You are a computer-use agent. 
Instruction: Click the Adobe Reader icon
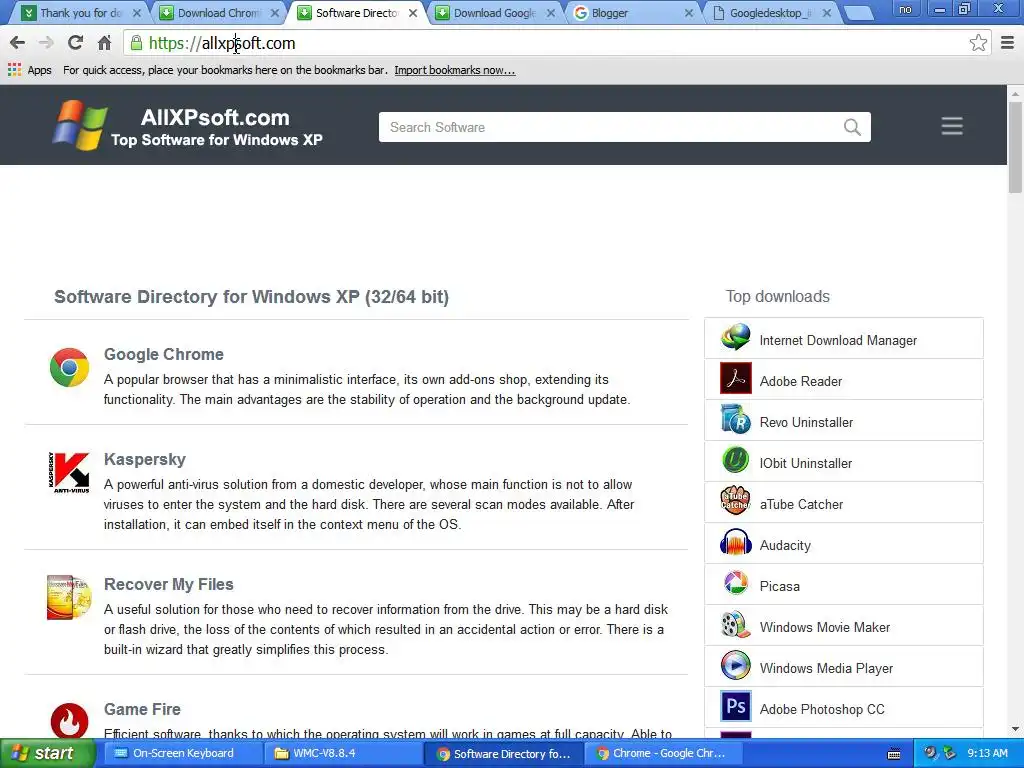coord(735,379)
